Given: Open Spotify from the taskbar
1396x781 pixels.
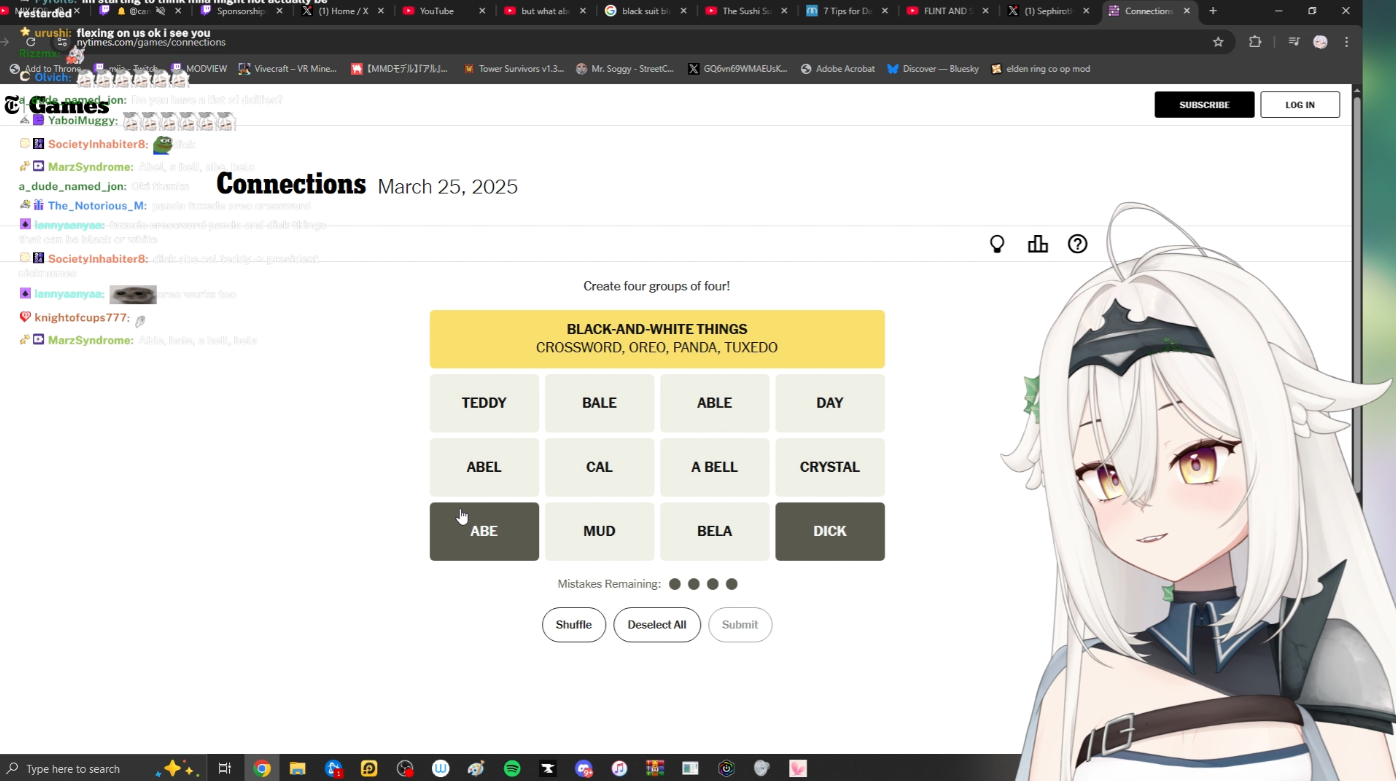Looking at the screenshot, I should [x=512, y=768].
